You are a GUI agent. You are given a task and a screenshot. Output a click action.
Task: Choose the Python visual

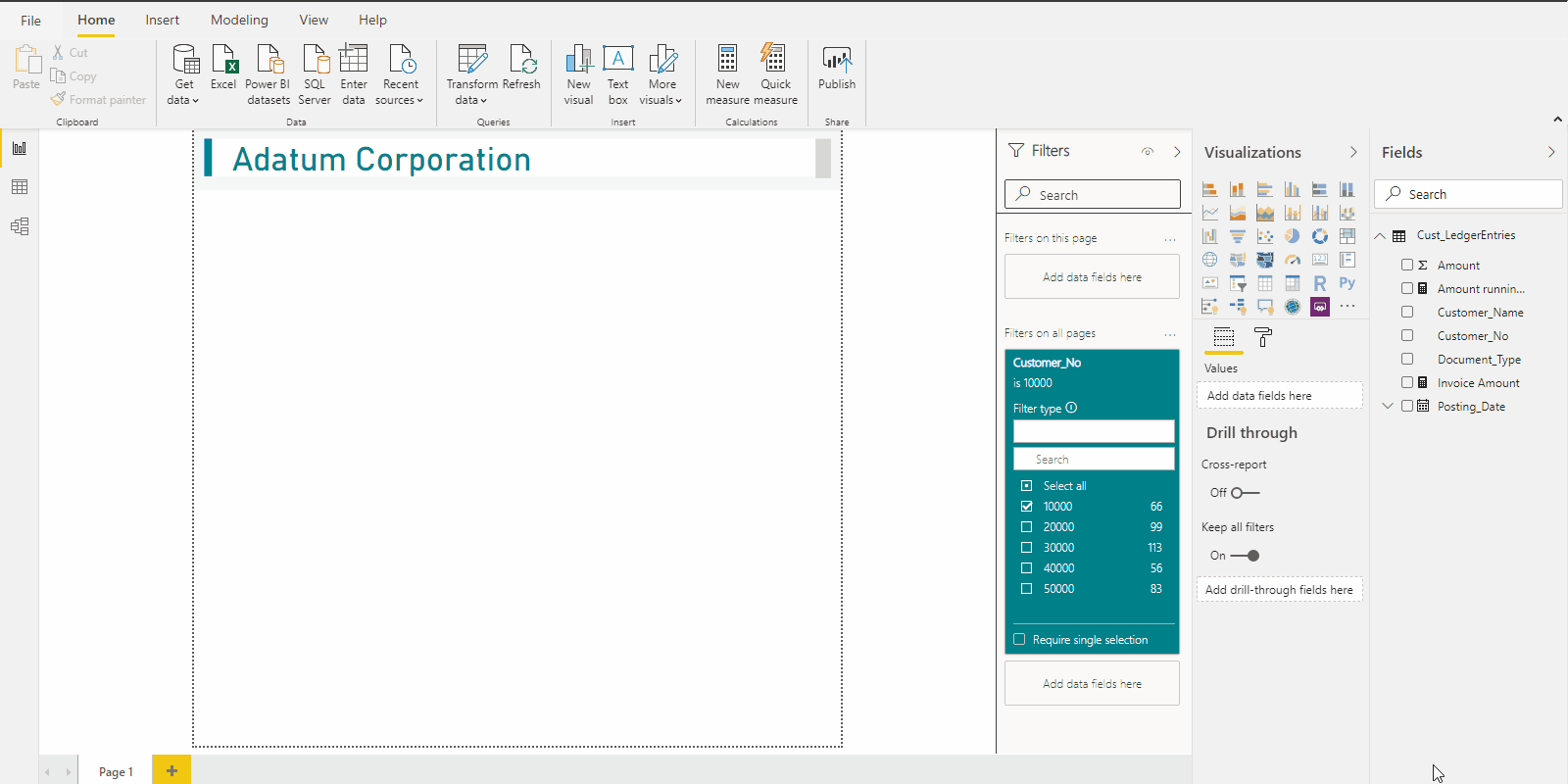[x=1347, y=283]
